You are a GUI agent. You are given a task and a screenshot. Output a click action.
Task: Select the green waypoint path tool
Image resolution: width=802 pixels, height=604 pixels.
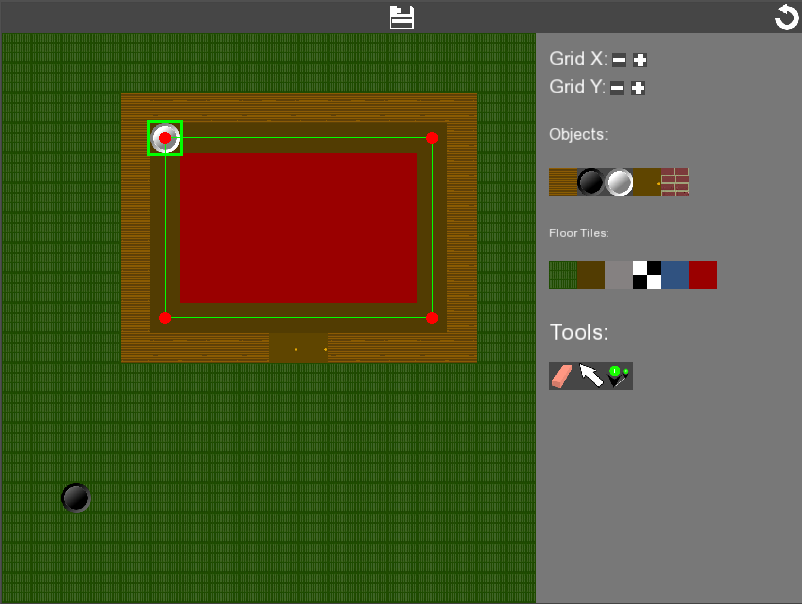point(618,376)
